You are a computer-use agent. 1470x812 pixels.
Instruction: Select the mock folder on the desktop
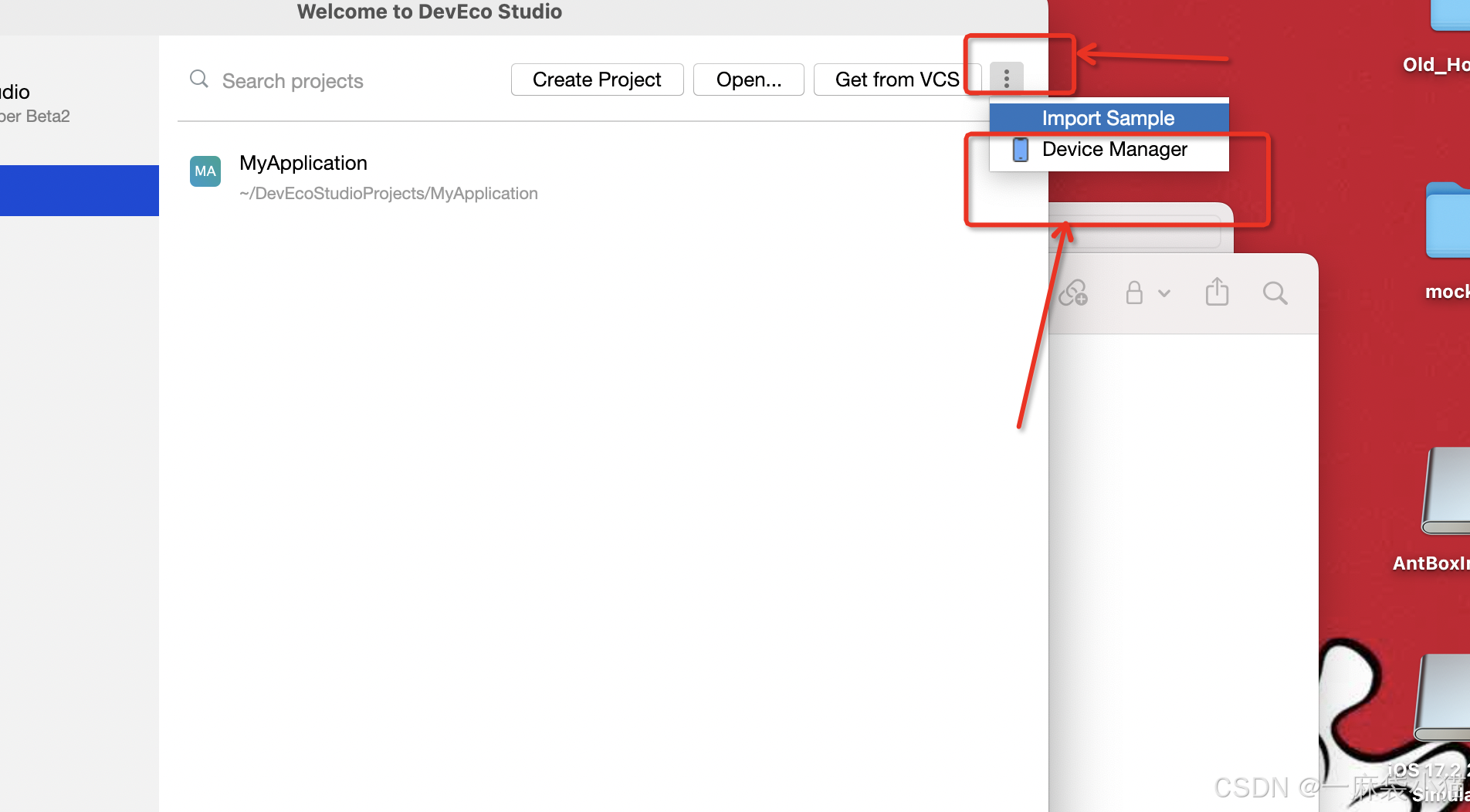point(1447,222)
